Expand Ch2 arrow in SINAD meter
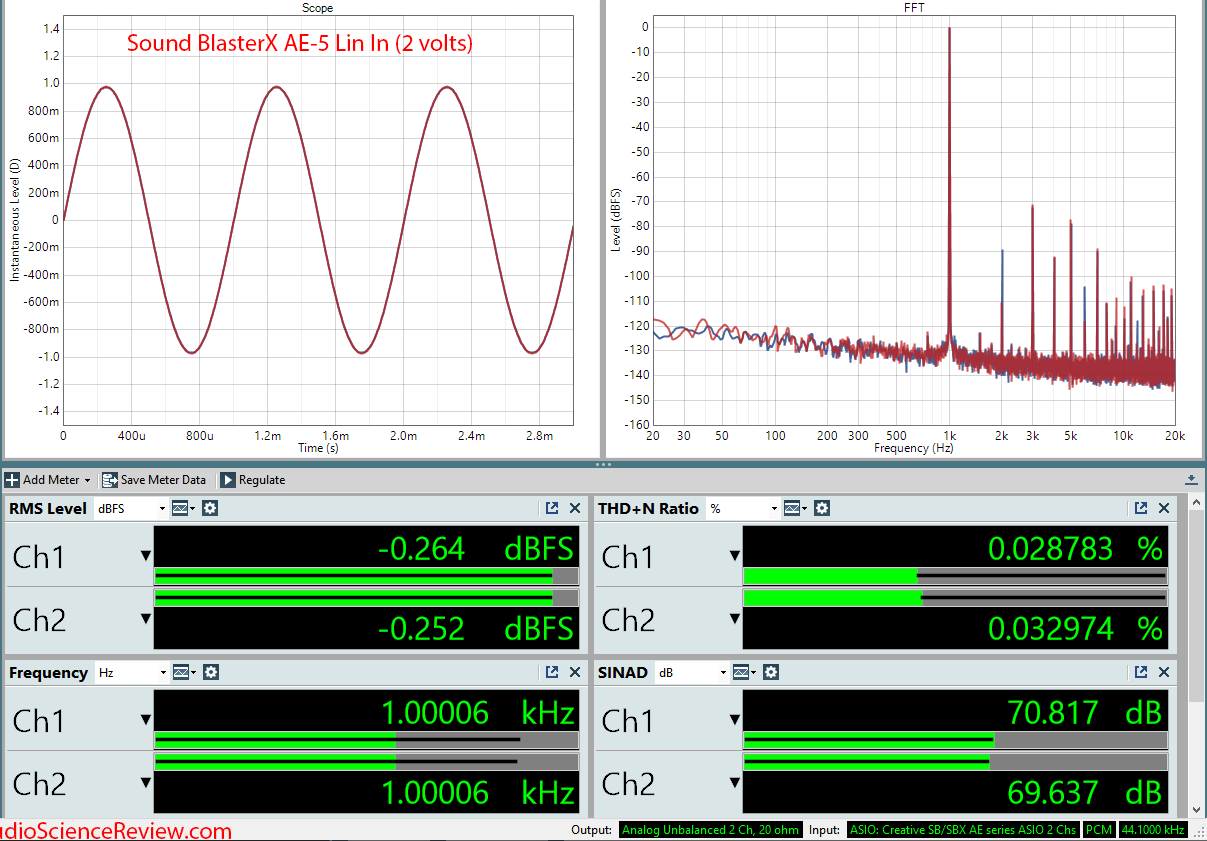1207x841 pixels. (735, 784)
